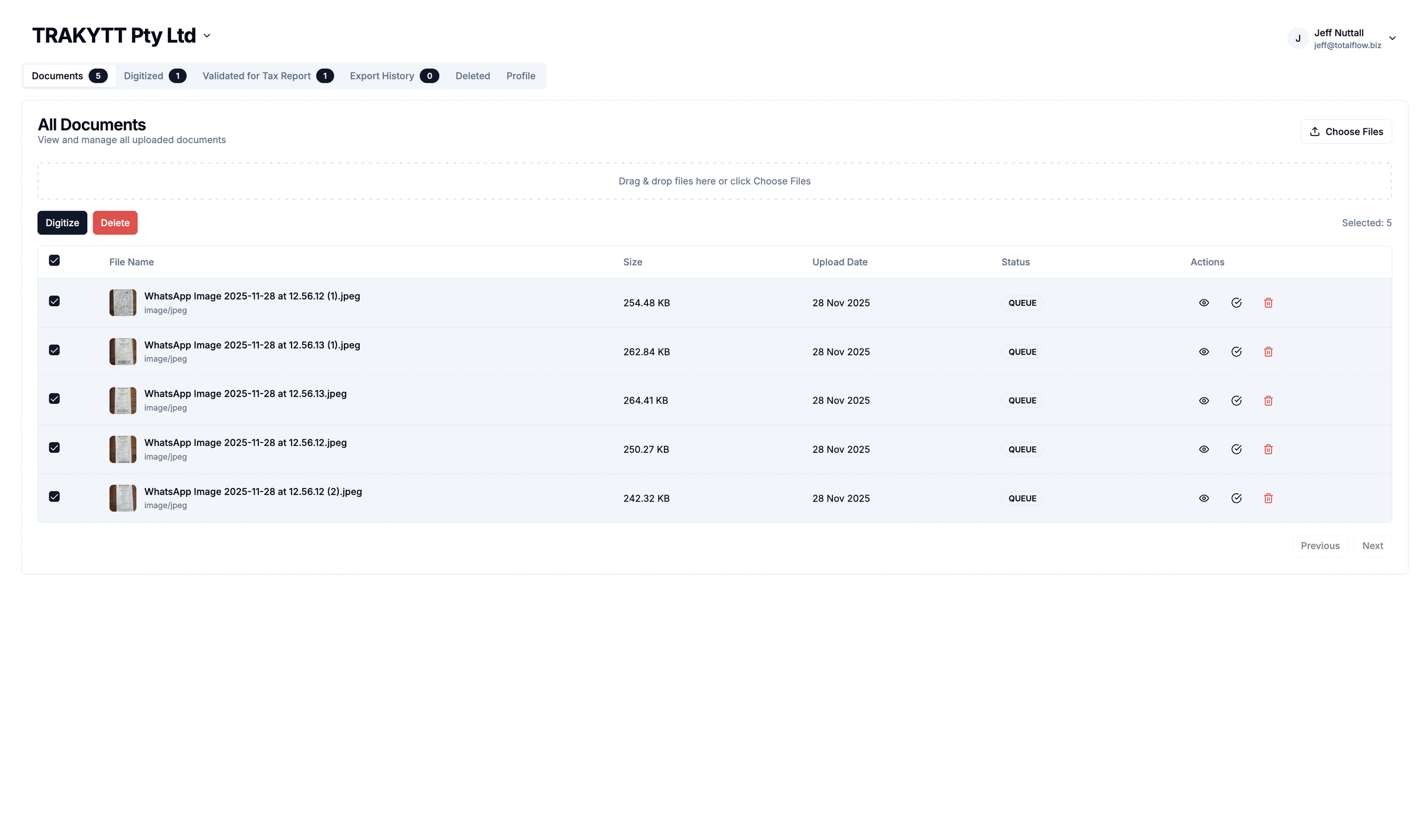The width and height of the screenshot is (1425, 840).
Task: View the 12.56.12 (1).jpeg document
Action: pos(1204,303)
